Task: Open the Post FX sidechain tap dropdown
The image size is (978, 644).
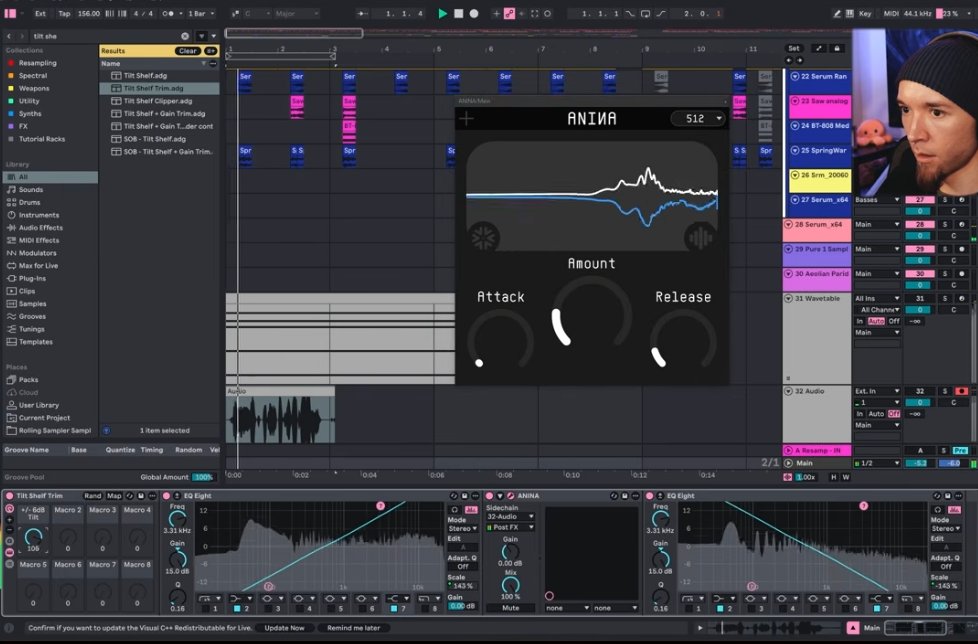Action: tap(510, 527)
